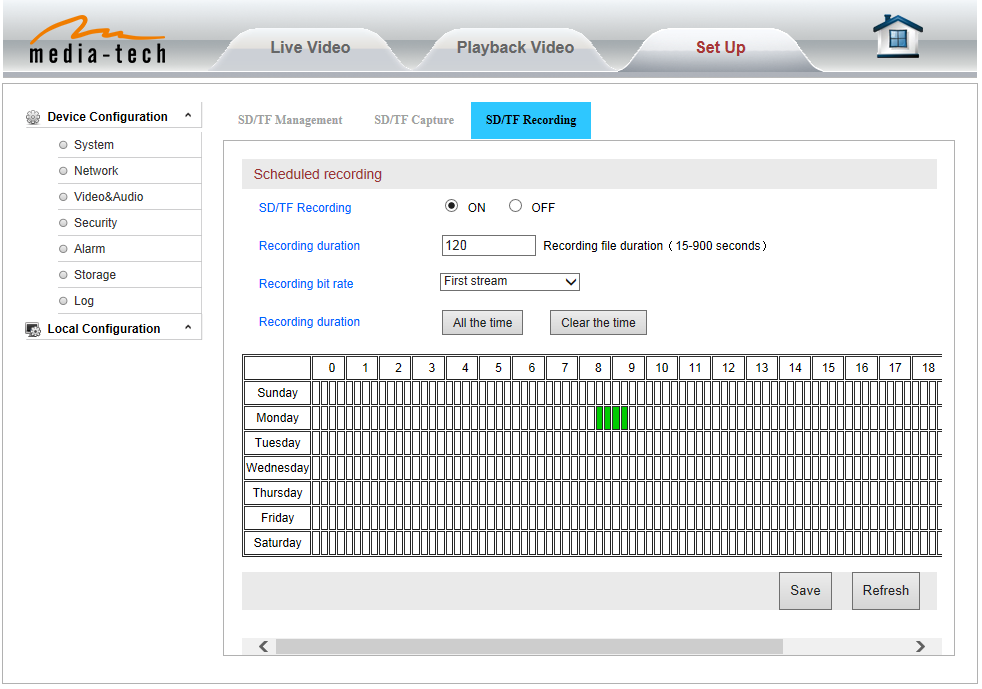Viewport: 982px width, 689px height.
Task: Click the bullet icon beside Network
Action: tap(63, 171)
